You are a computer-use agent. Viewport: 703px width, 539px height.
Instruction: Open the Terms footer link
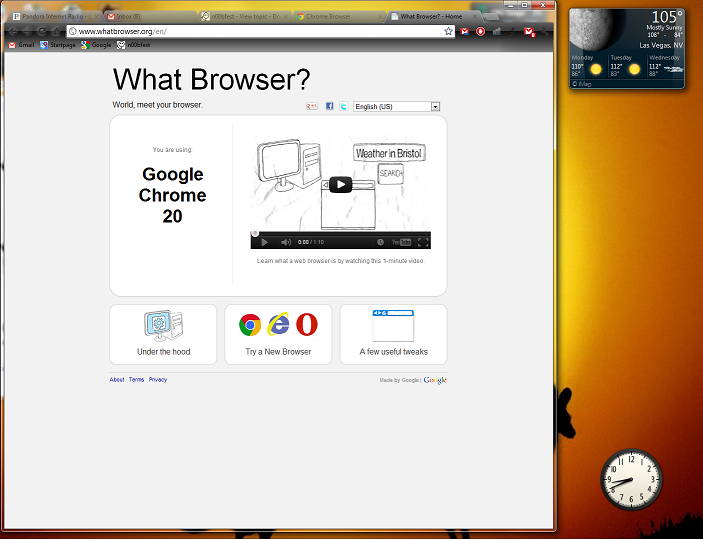136,380
